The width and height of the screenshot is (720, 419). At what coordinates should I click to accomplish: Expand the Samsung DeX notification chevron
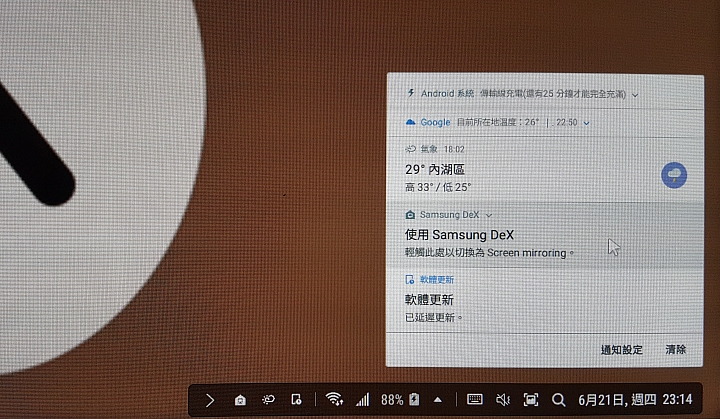(489, 215)
